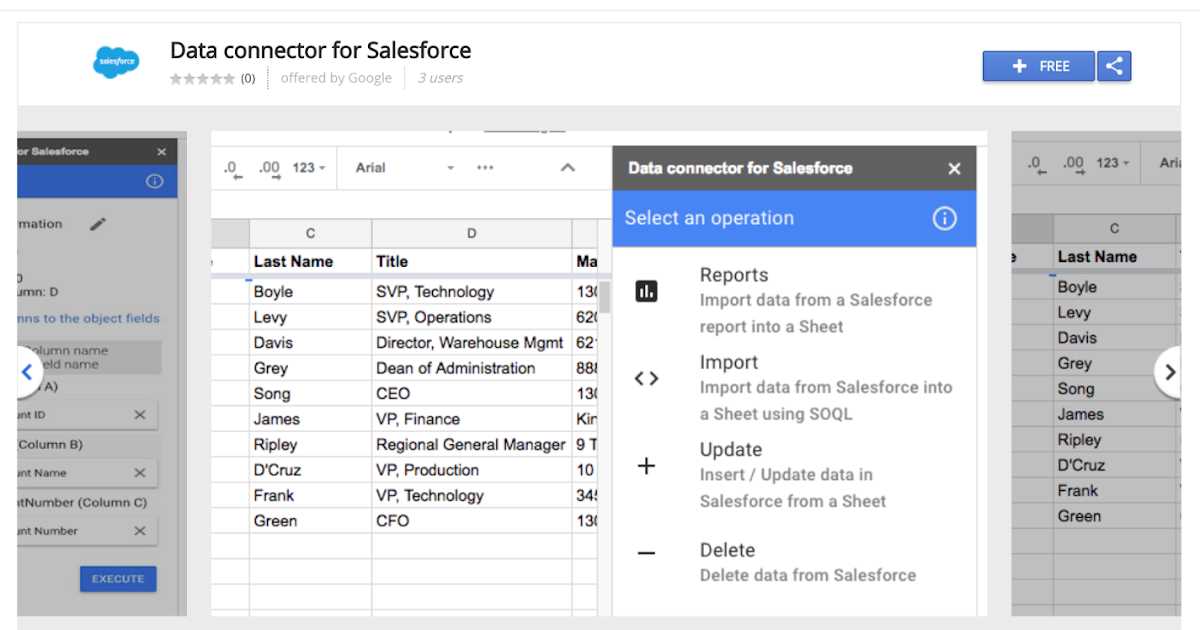The width and height of the screenshot is (1200, 630).
Task: Click the Salesforce cloud logo
Action: pos(116,63)
